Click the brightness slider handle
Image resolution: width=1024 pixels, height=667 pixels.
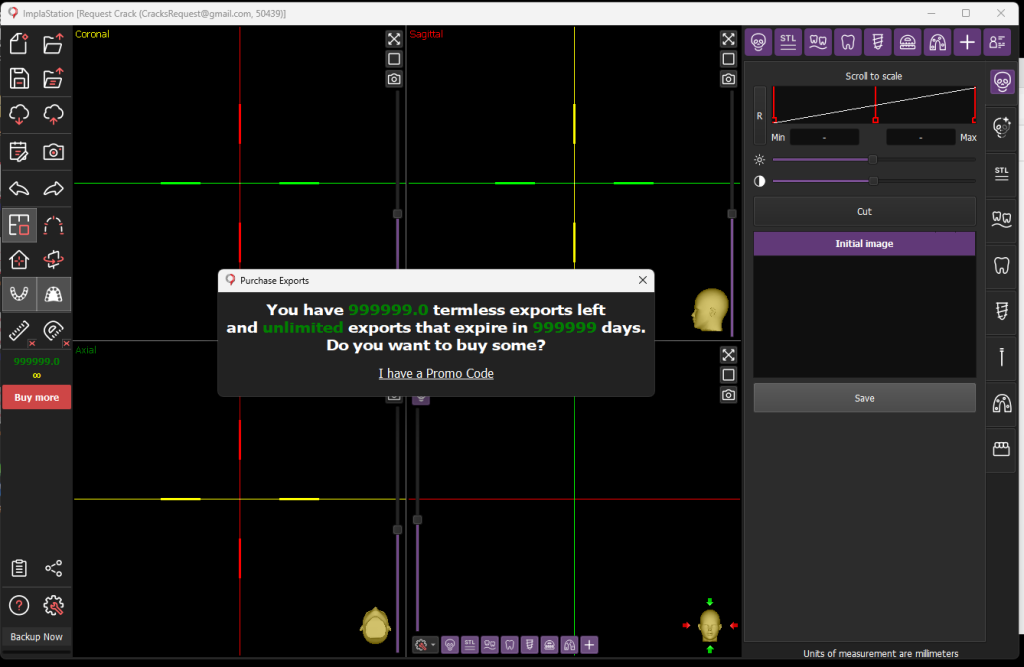[873, 159]
